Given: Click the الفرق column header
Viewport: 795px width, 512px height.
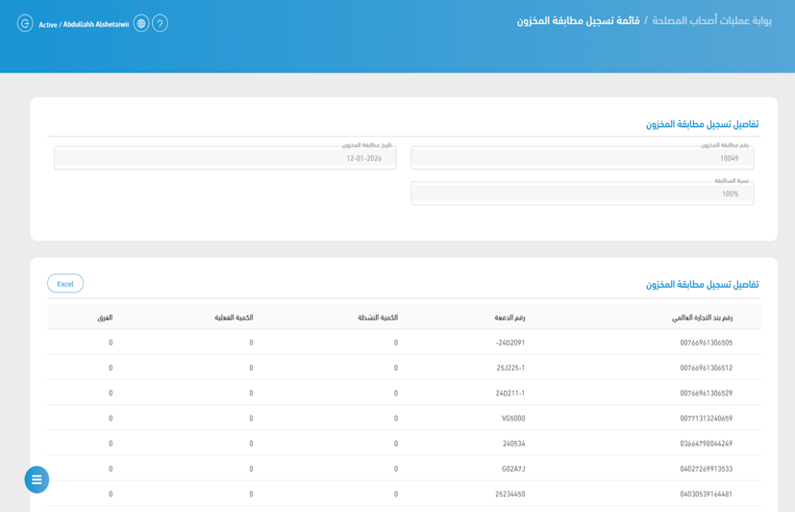Looking at the screenshot, I should click(104, 318).
